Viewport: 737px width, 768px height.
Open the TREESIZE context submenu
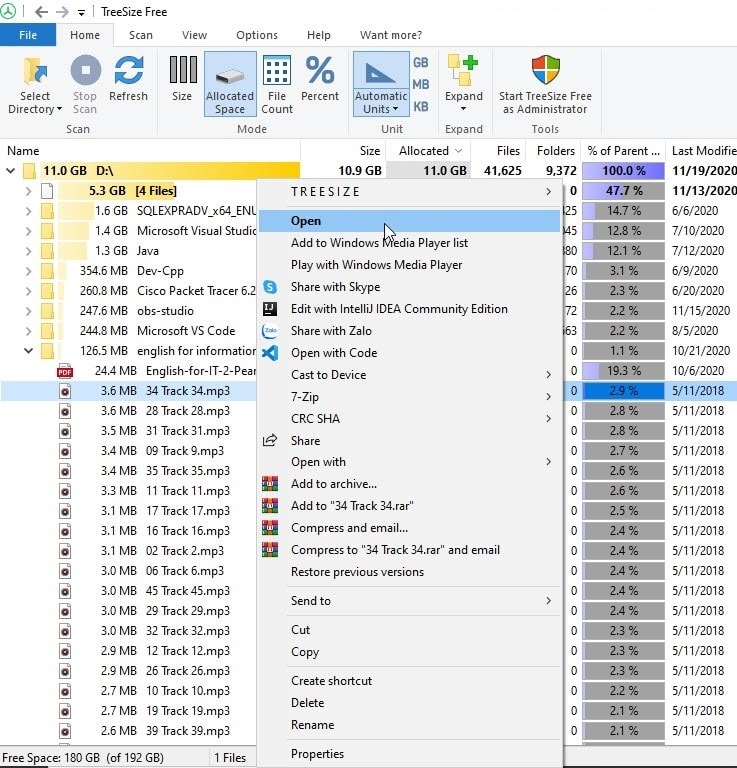point(409,192)
